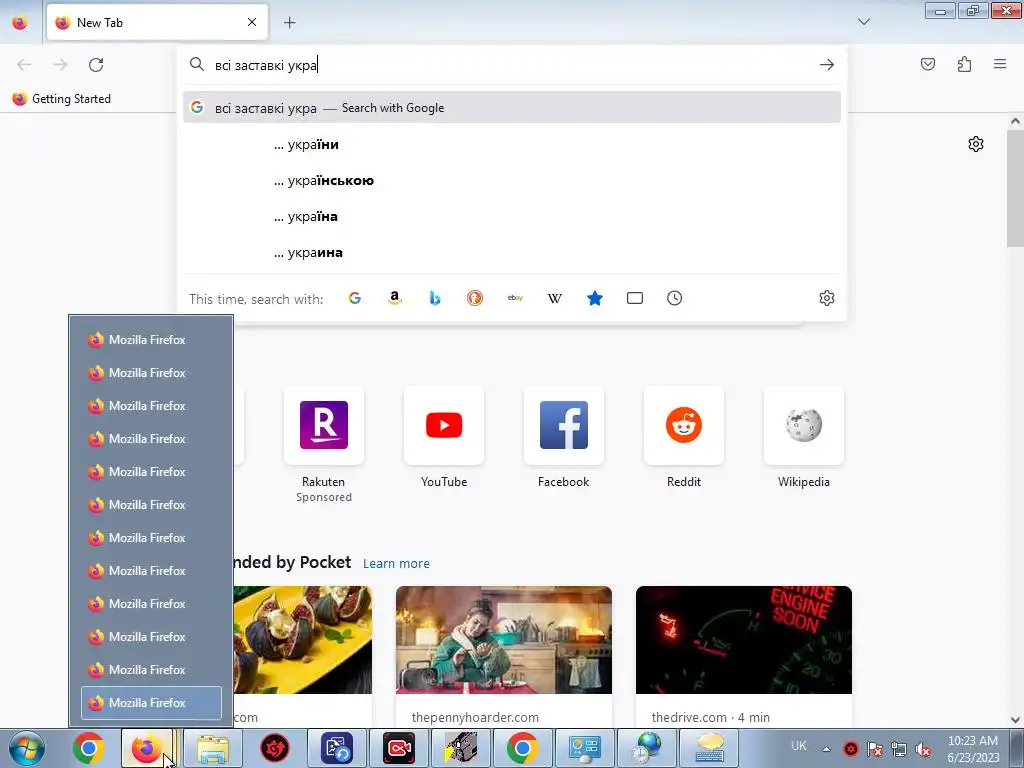Open the figs food article card

tap(303, 656)
